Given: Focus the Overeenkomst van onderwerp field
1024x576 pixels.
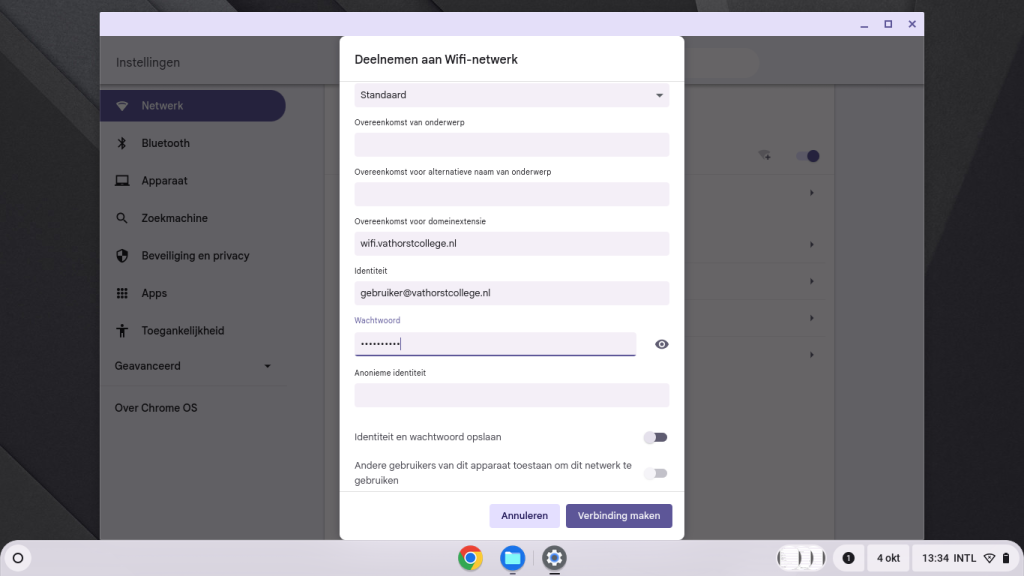Looking at the screenshot, I should coord(511,145).
